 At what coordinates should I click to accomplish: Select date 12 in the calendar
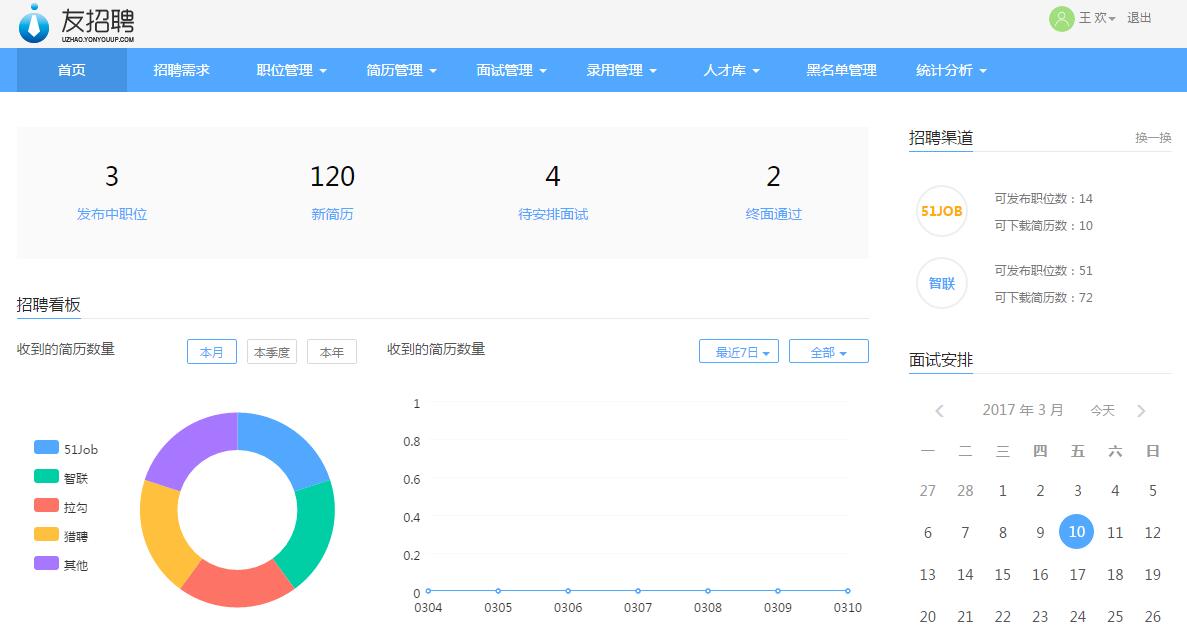[x=1152, y=533]
